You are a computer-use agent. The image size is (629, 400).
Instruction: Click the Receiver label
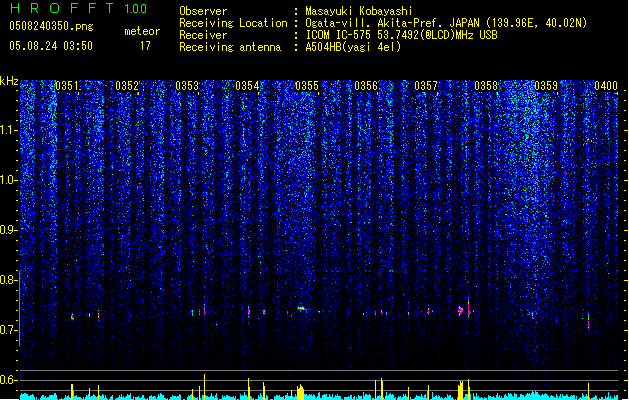pos(203,35)
